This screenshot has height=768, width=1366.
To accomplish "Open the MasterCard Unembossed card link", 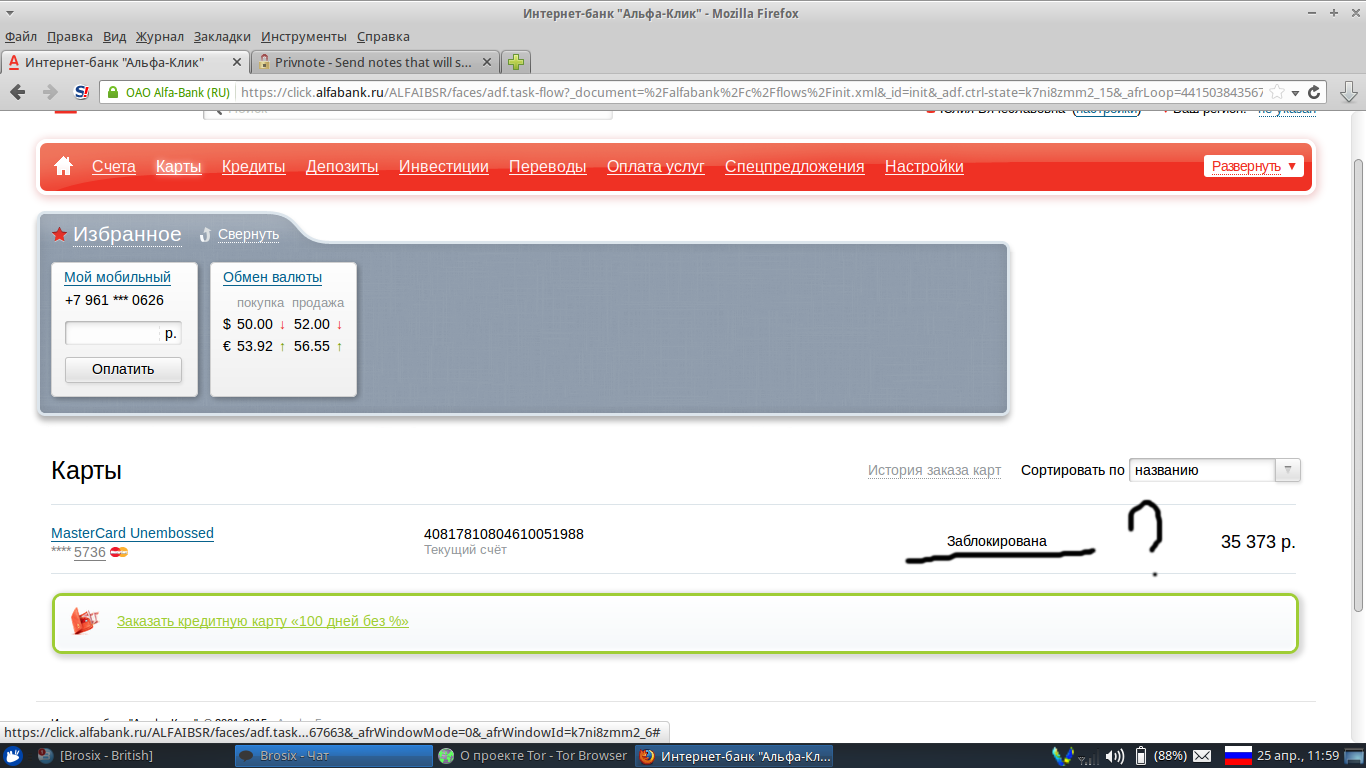I will point(132,533).
